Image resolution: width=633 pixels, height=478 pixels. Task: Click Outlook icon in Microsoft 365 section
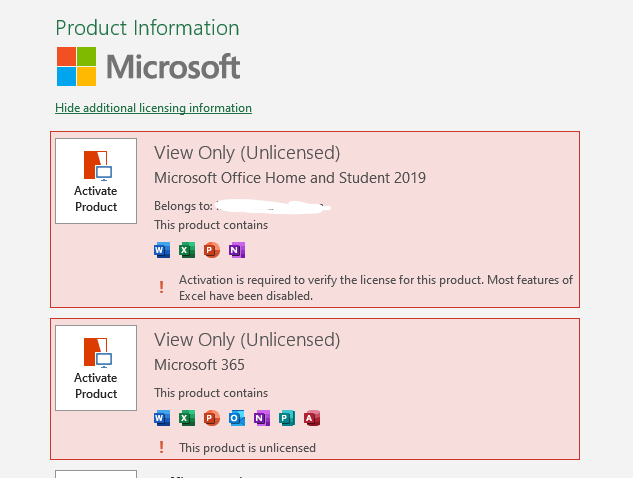click(237, 418)
